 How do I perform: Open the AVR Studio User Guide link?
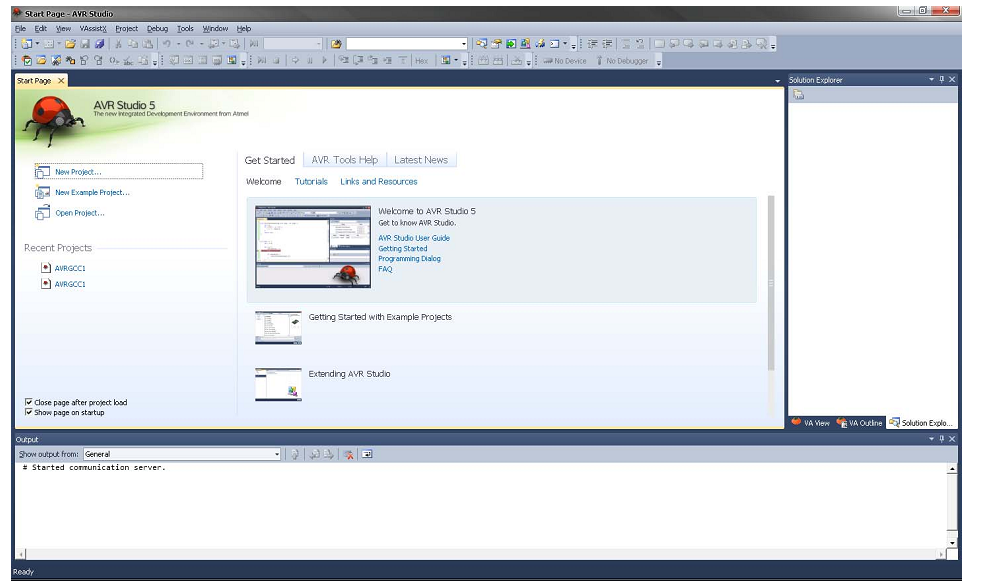414,238
